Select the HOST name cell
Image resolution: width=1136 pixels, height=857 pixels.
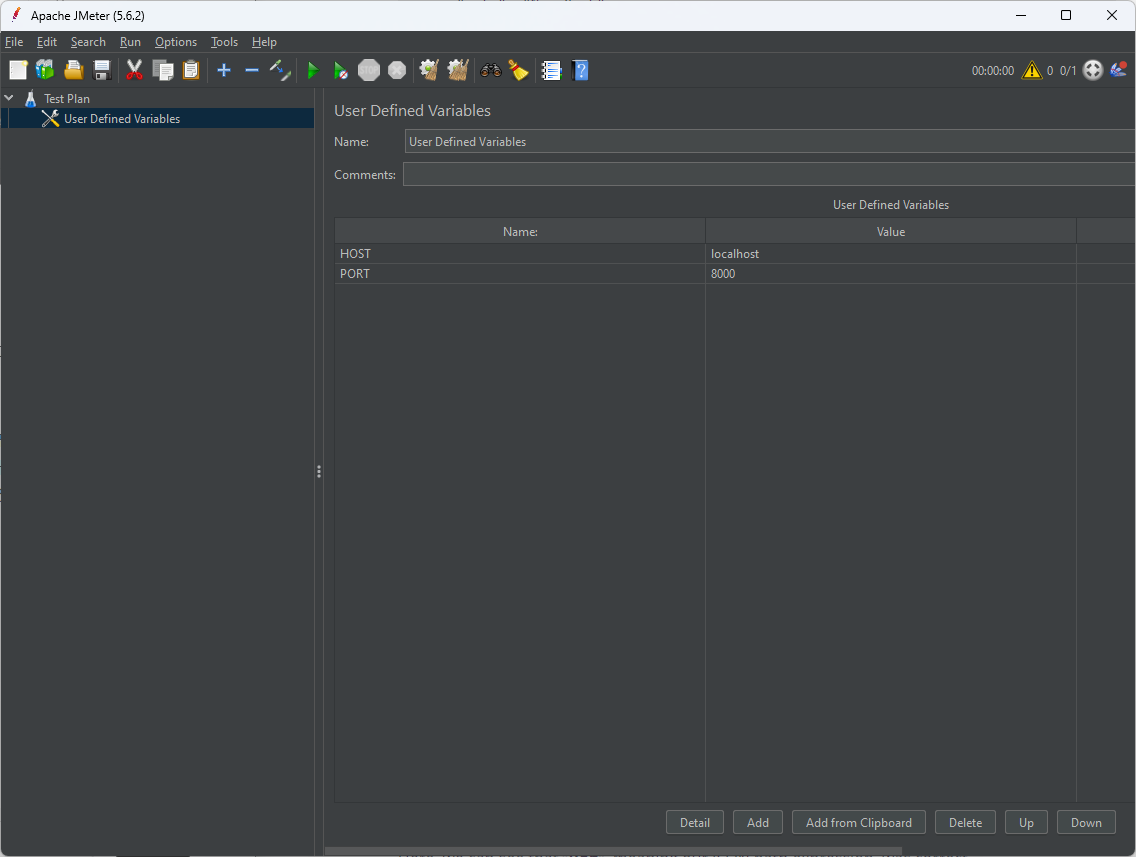519,254
